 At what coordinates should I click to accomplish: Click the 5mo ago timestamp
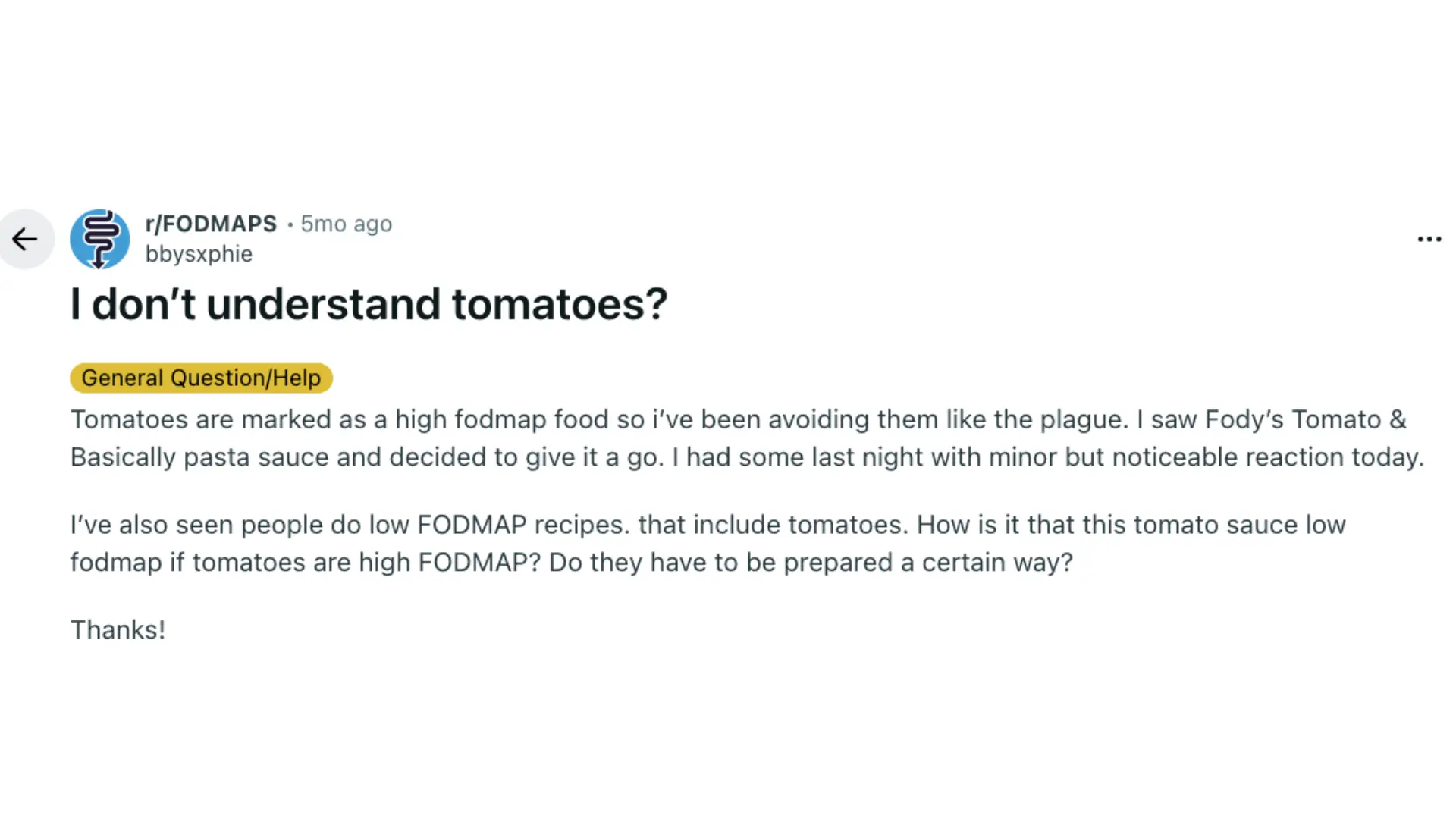[x=346, y=224]
